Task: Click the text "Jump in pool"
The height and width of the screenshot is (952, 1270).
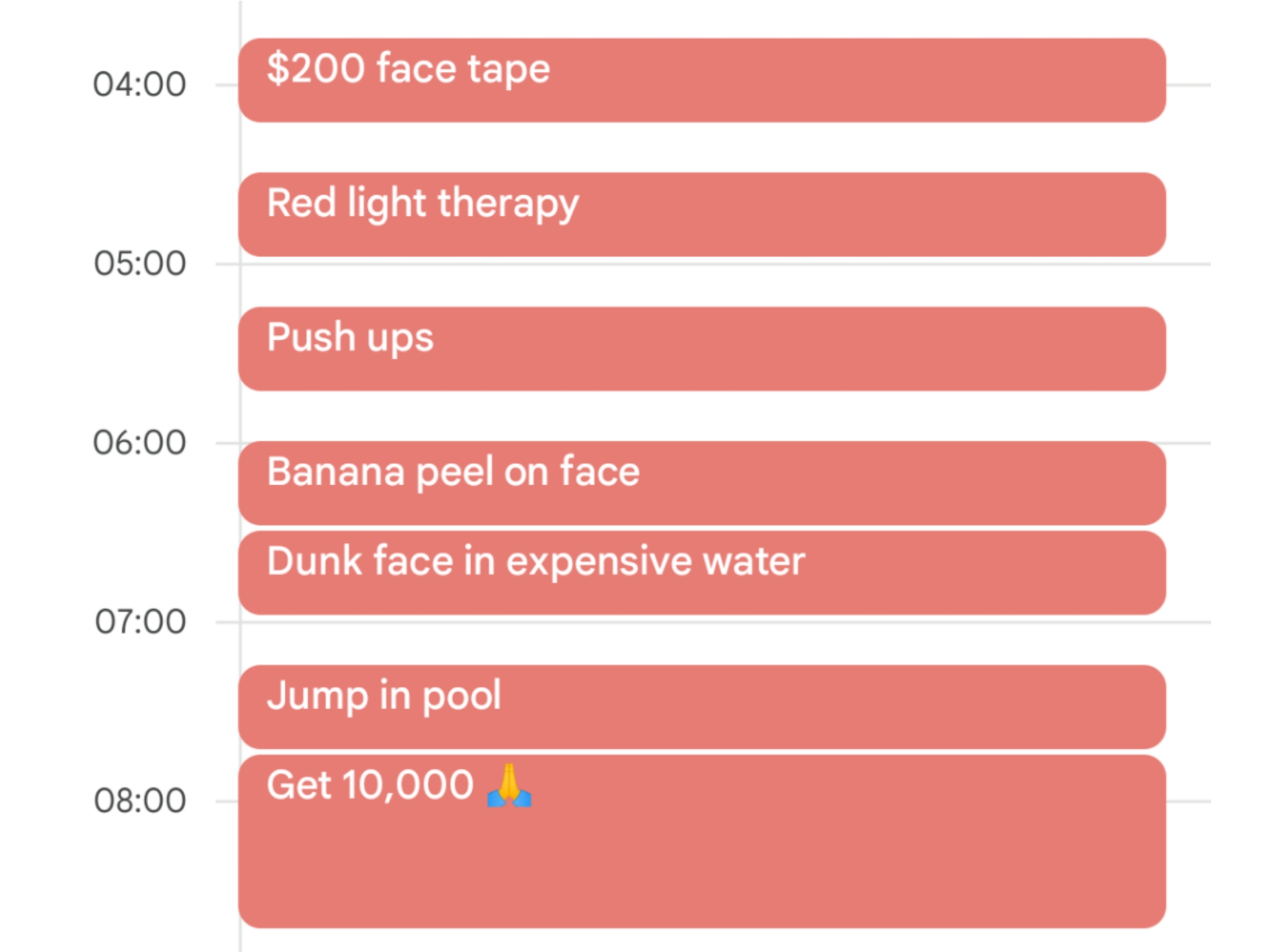Action: [x=384, y=696]
